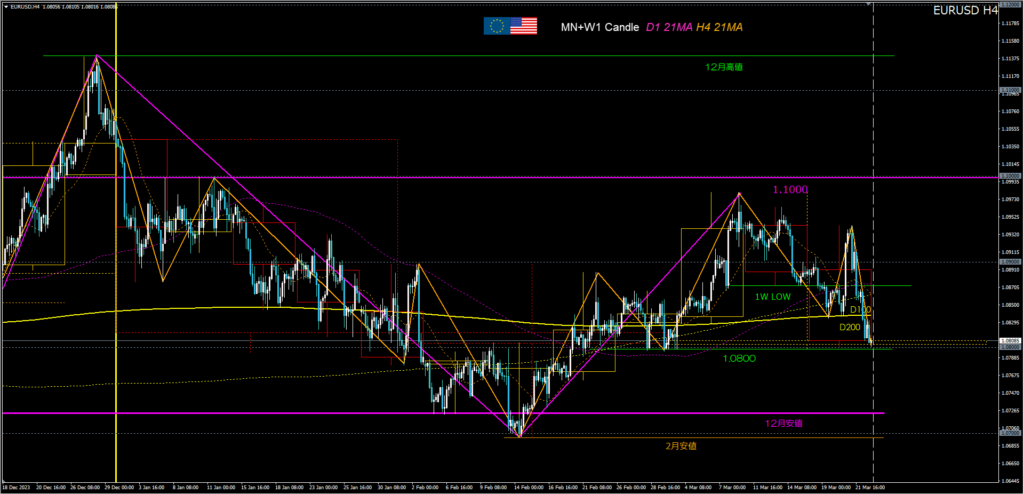Select the magenta 12月安値 label
The width and height of the screenshot is (1024, 494).
783,423
